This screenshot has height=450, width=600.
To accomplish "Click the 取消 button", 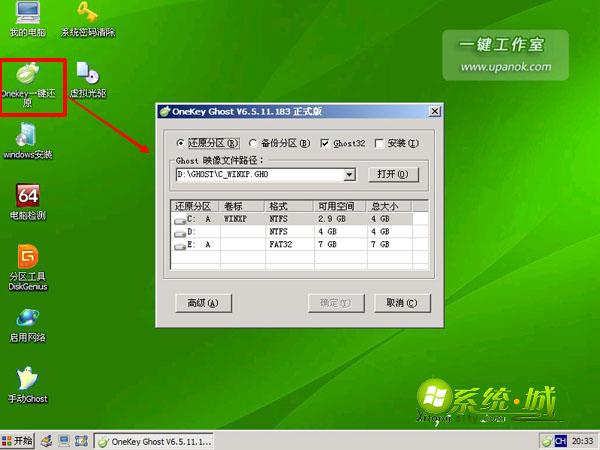I will 402,303.
